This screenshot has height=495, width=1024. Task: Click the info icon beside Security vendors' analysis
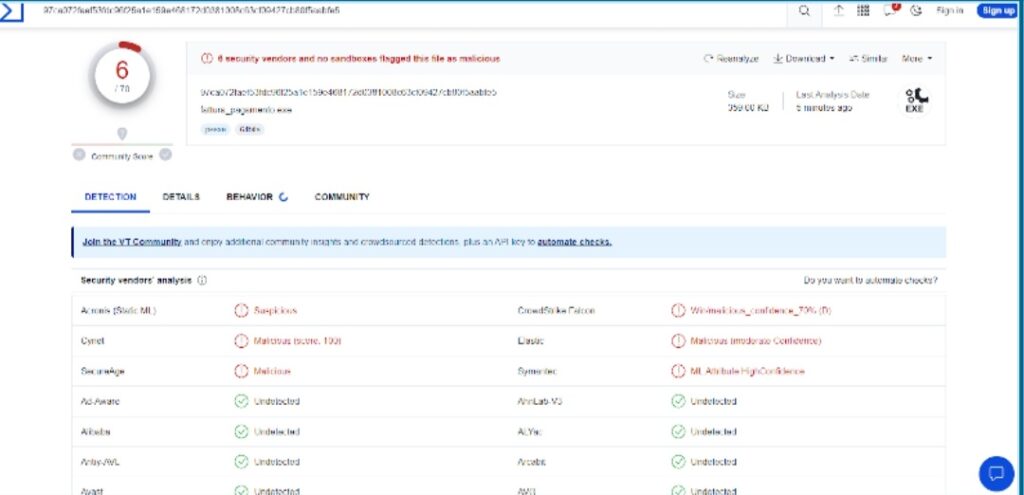[x=202, y=281]
